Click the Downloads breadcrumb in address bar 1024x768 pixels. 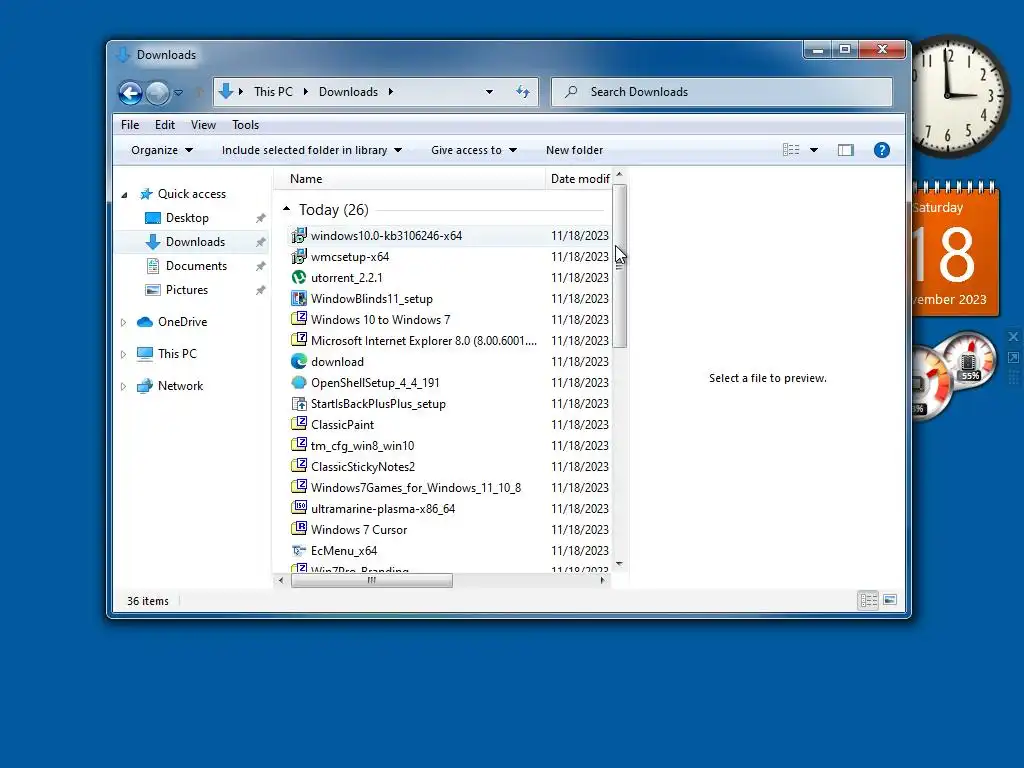pyautogui.click(x=348, y=92)
